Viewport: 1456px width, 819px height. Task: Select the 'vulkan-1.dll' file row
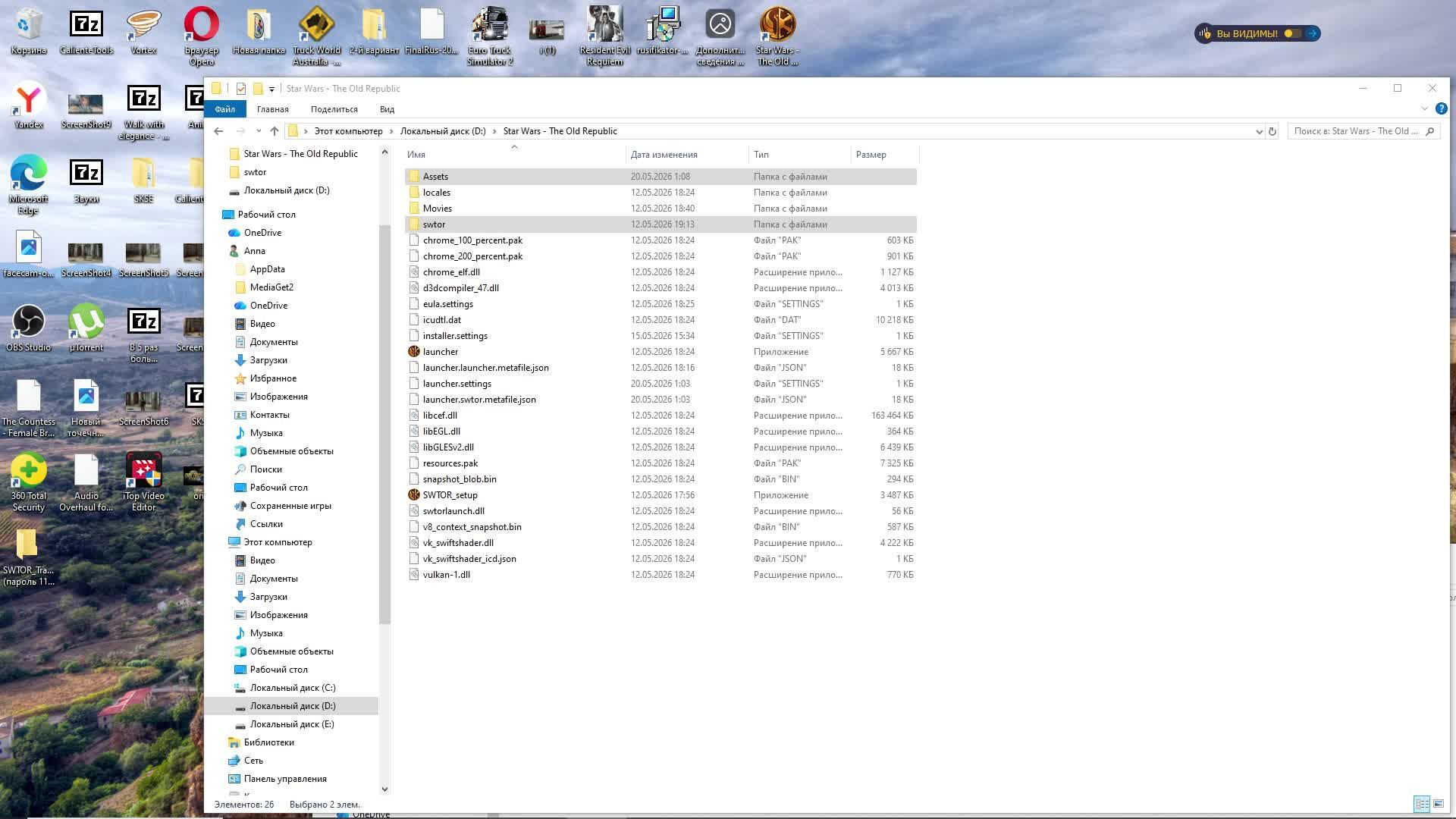click(x=661, y=575)
